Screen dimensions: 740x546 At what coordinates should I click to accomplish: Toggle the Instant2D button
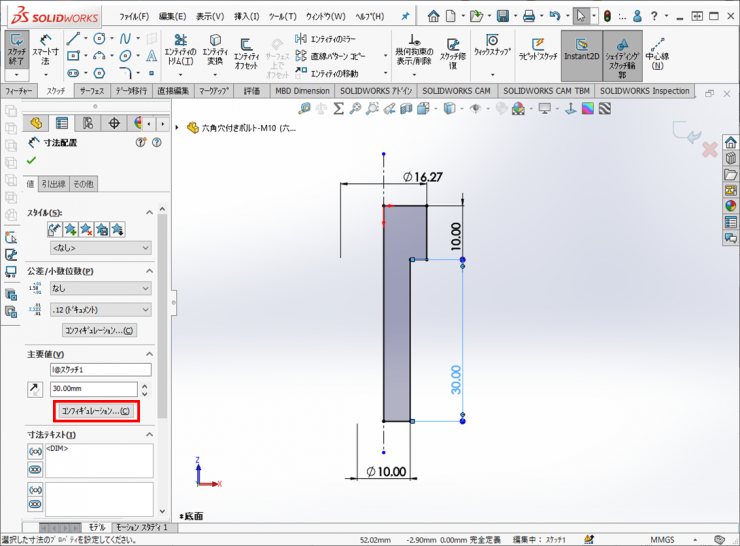tap(580, 54)
